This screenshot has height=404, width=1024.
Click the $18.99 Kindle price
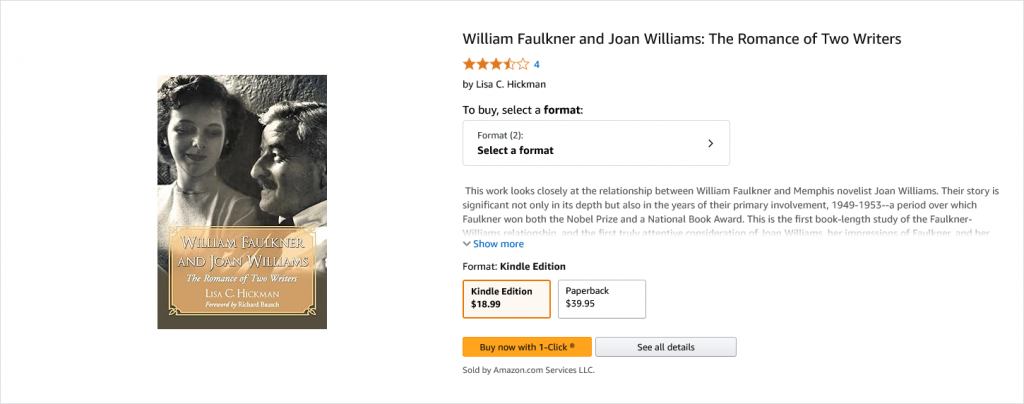click(x=488, y=303)
